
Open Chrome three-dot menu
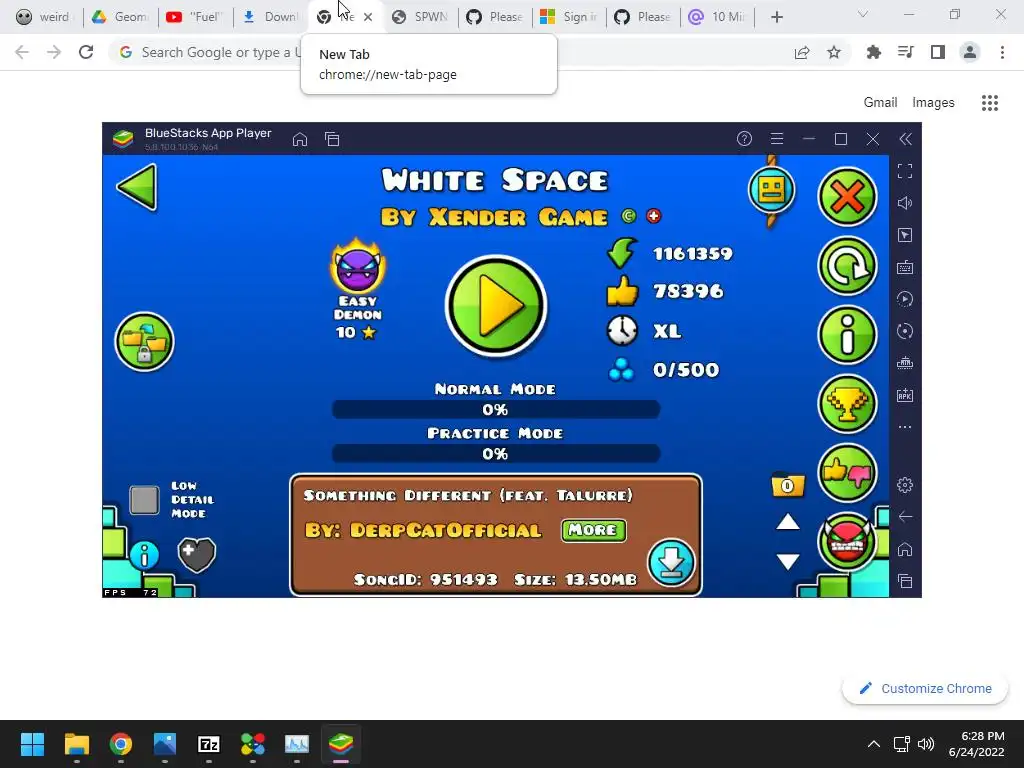coord(1002,52)
